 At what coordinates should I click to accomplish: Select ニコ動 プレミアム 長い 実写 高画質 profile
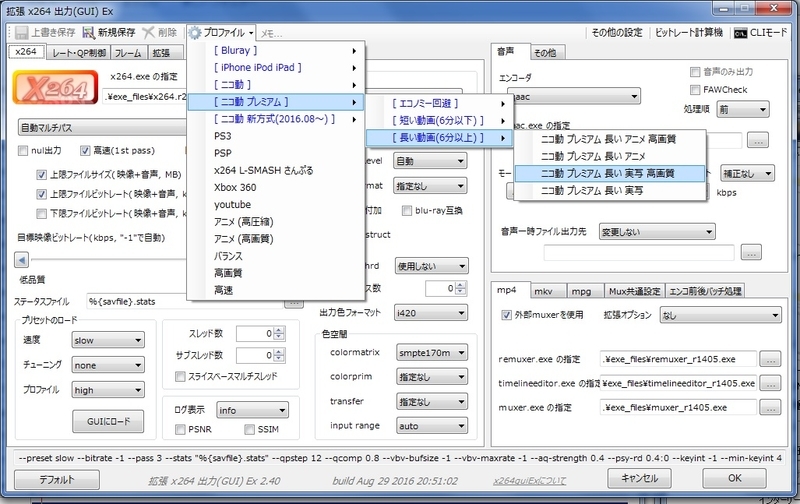[x=610, y=173]
